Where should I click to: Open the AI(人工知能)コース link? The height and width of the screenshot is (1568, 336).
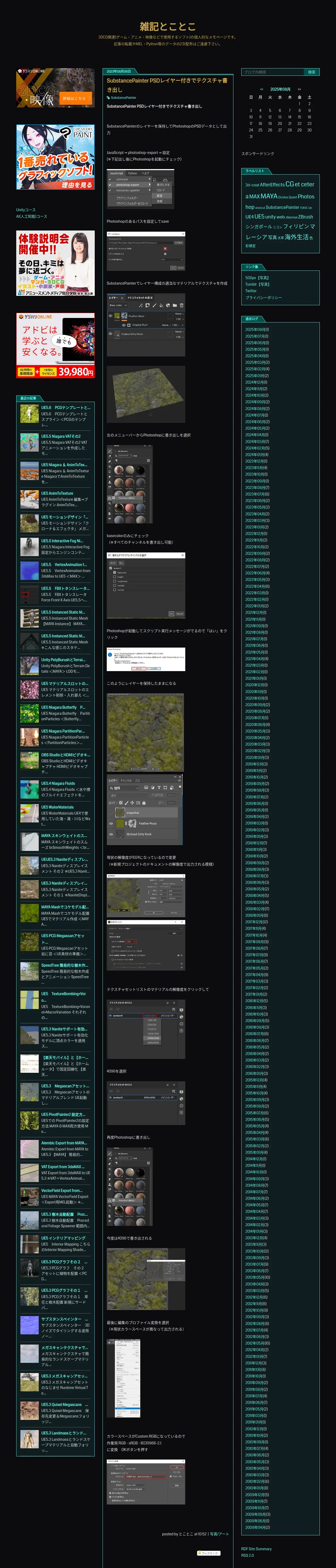(32, 216)
